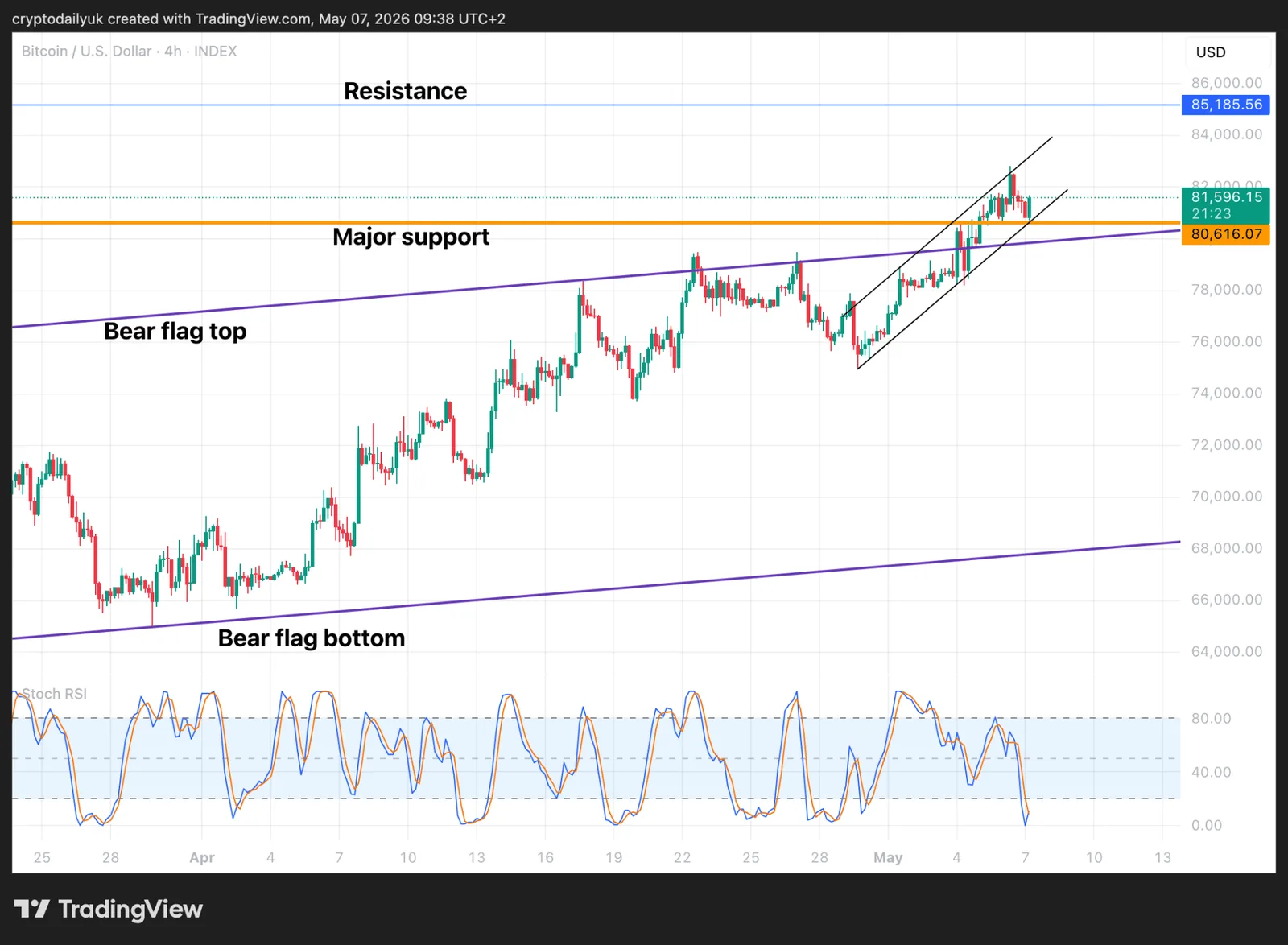The width and height of the screenshot is (1288, 945).
Task: Click the 80.00 Stoch RSI scale value
Action: (x=1211, y=718)
